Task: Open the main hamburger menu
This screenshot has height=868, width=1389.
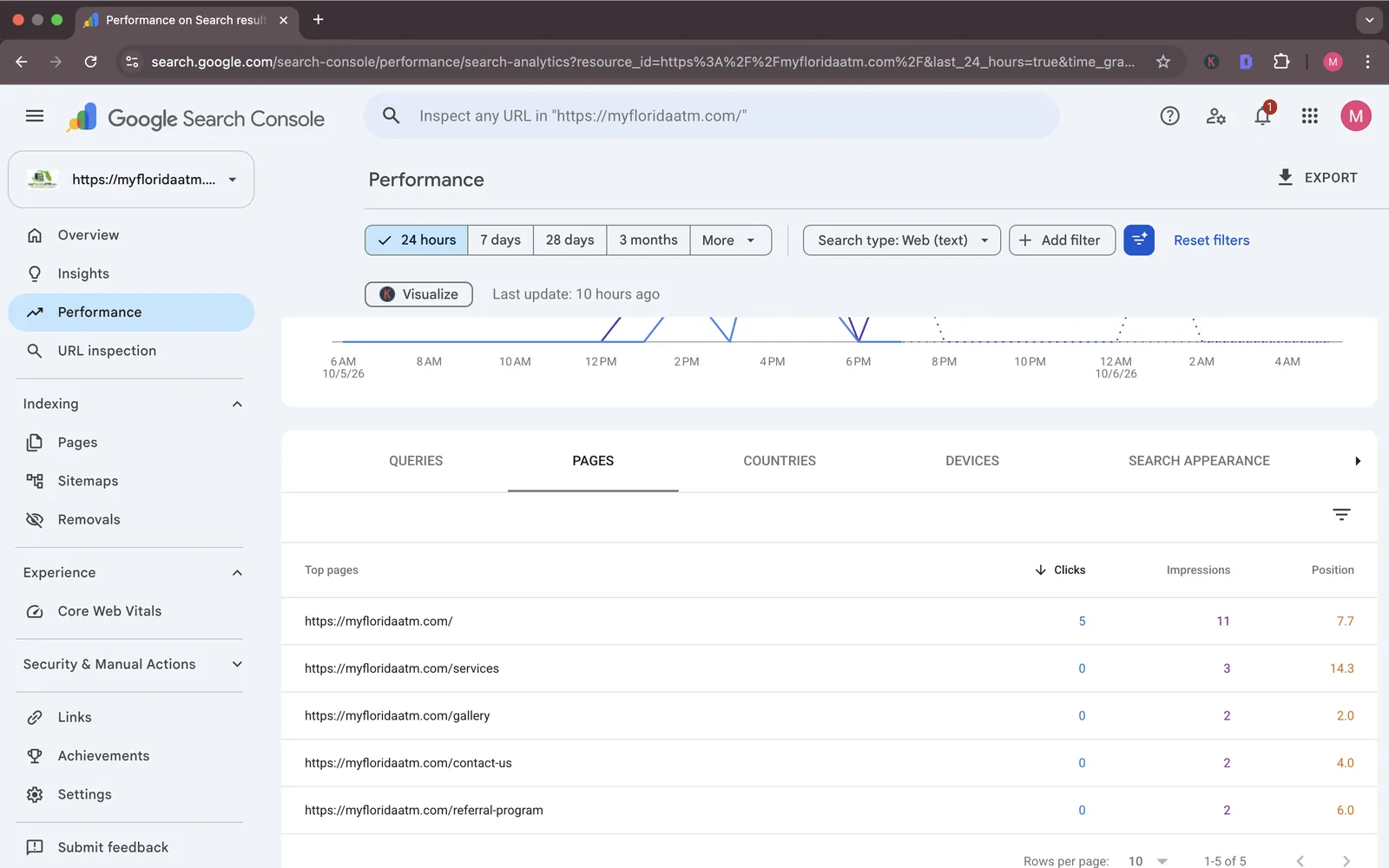Action: tap(35, 115)
